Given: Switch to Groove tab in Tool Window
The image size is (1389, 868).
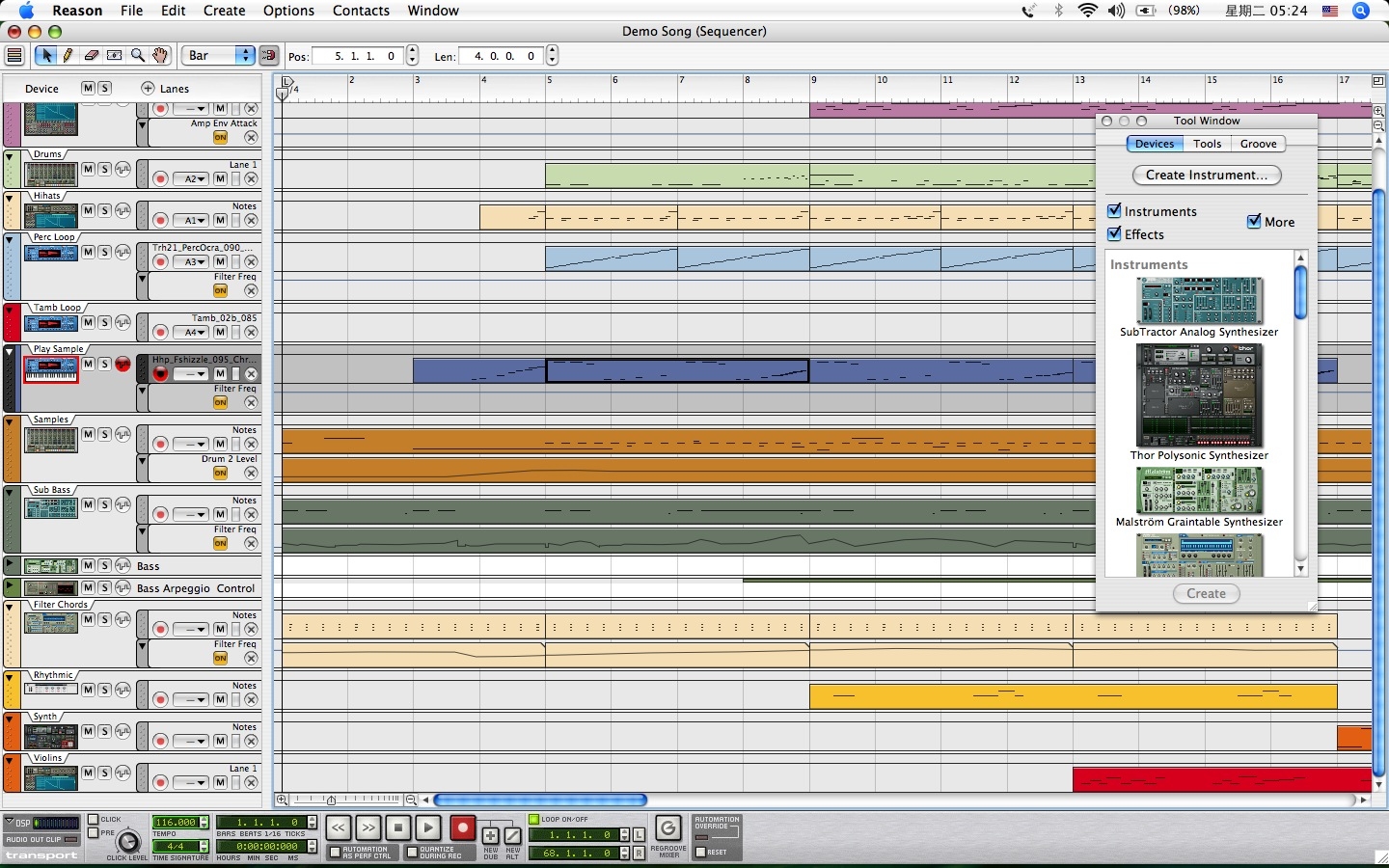Looking at the screenshot, I should (x=1258, y=144).
